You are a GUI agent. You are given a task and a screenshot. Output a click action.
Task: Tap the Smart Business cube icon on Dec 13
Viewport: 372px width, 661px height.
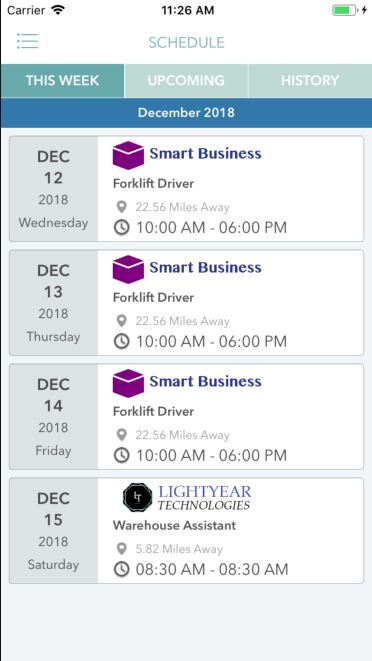tap(128, 269)
